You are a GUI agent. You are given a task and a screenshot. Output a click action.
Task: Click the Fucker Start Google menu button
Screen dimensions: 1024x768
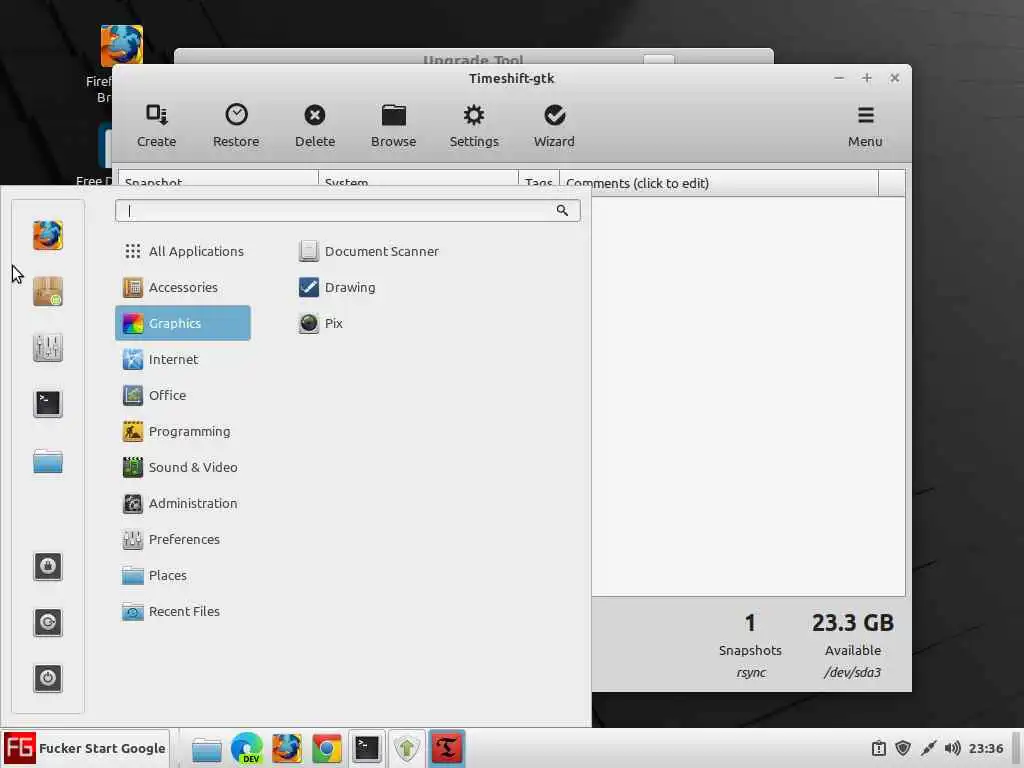pyautogui.click(x=86, y=748)
